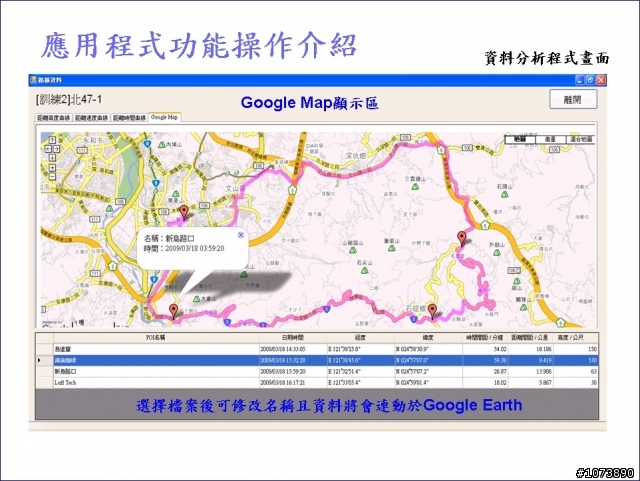Viewport: 640px width, 481px height.
Task: Select the highlighted row dated 2009/03/18 15:32:28
Action: tap(317, 360)
